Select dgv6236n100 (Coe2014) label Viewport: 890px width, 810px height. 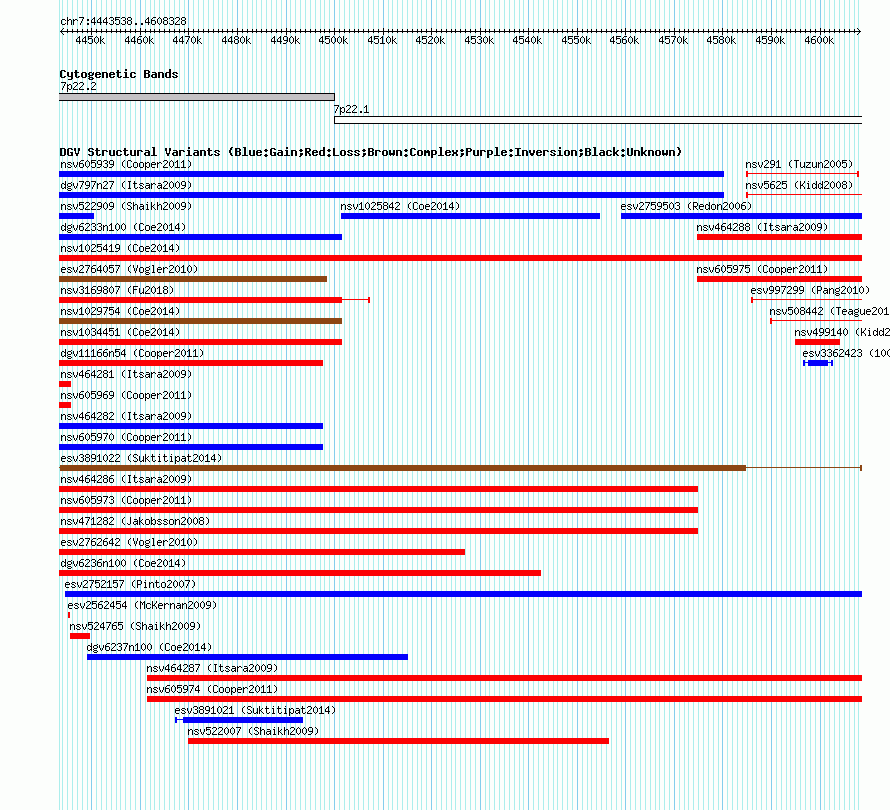coord(123,563)
